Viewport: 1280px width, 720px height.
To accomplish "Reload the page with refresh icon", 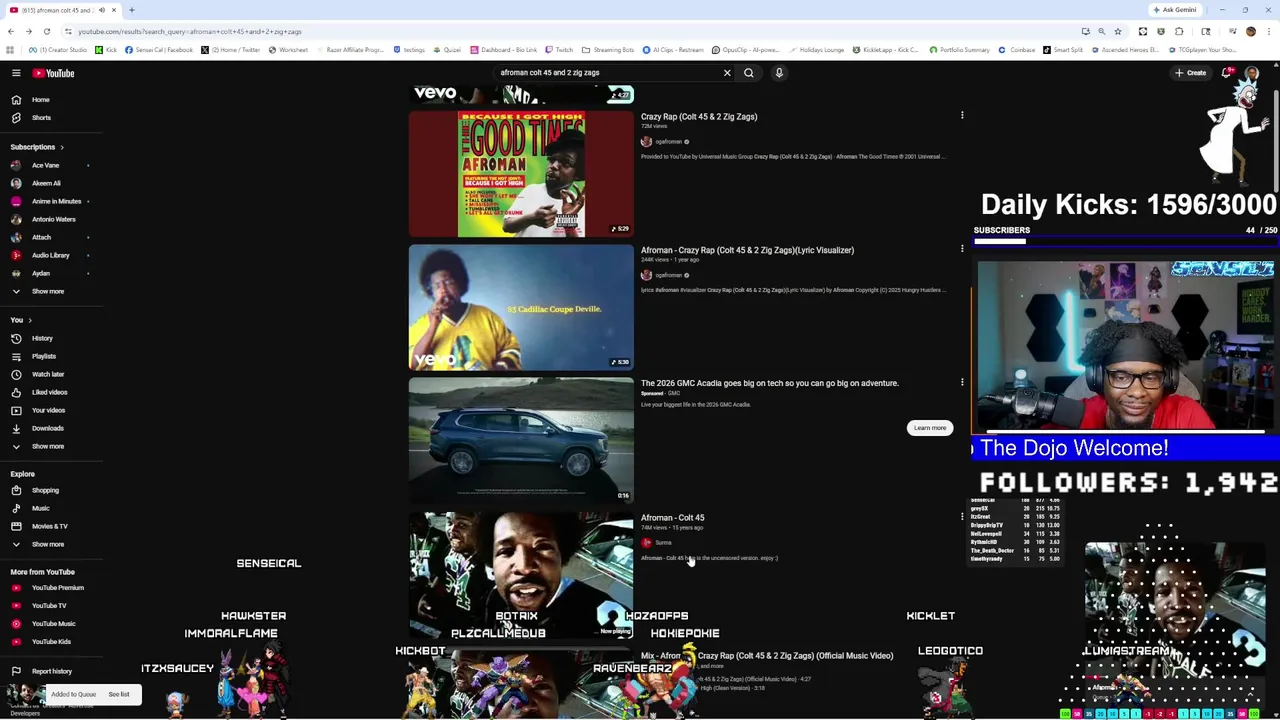I will click(x=46, y=31).
